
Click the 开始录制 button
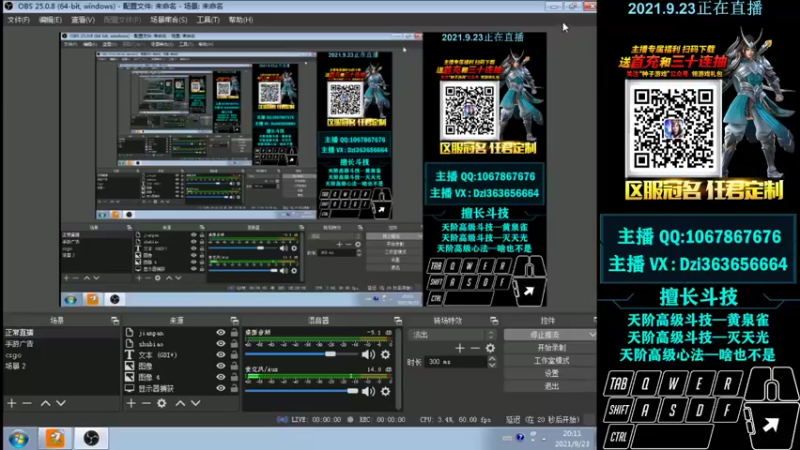[552, 347]
